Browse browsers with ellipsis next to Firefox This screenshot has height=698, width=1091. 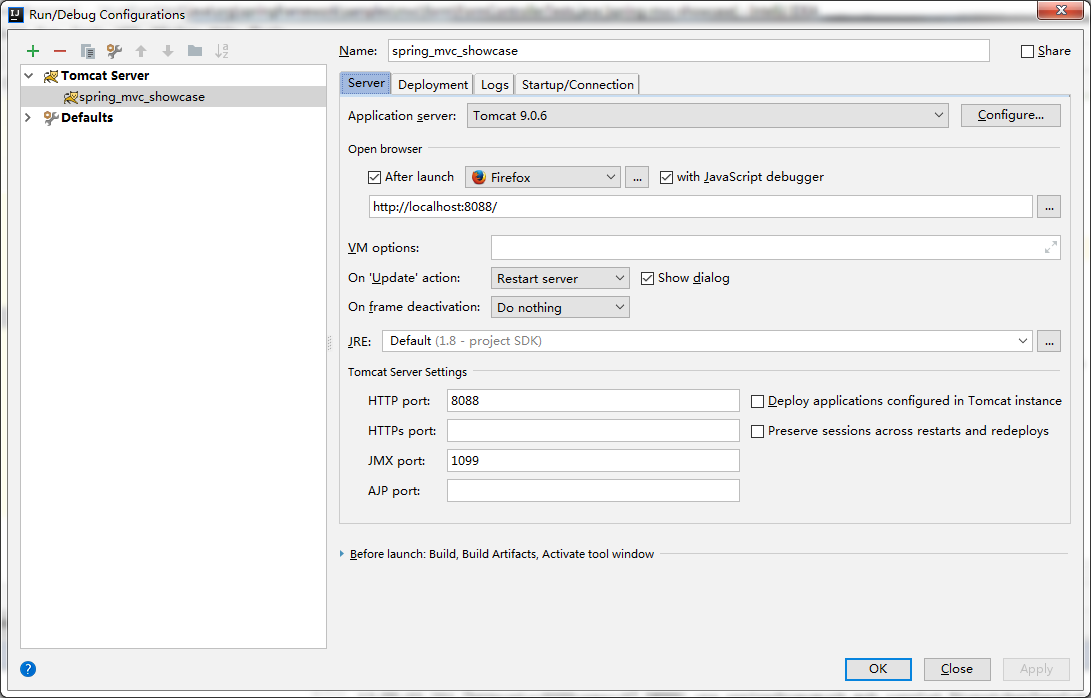point(637,177)
